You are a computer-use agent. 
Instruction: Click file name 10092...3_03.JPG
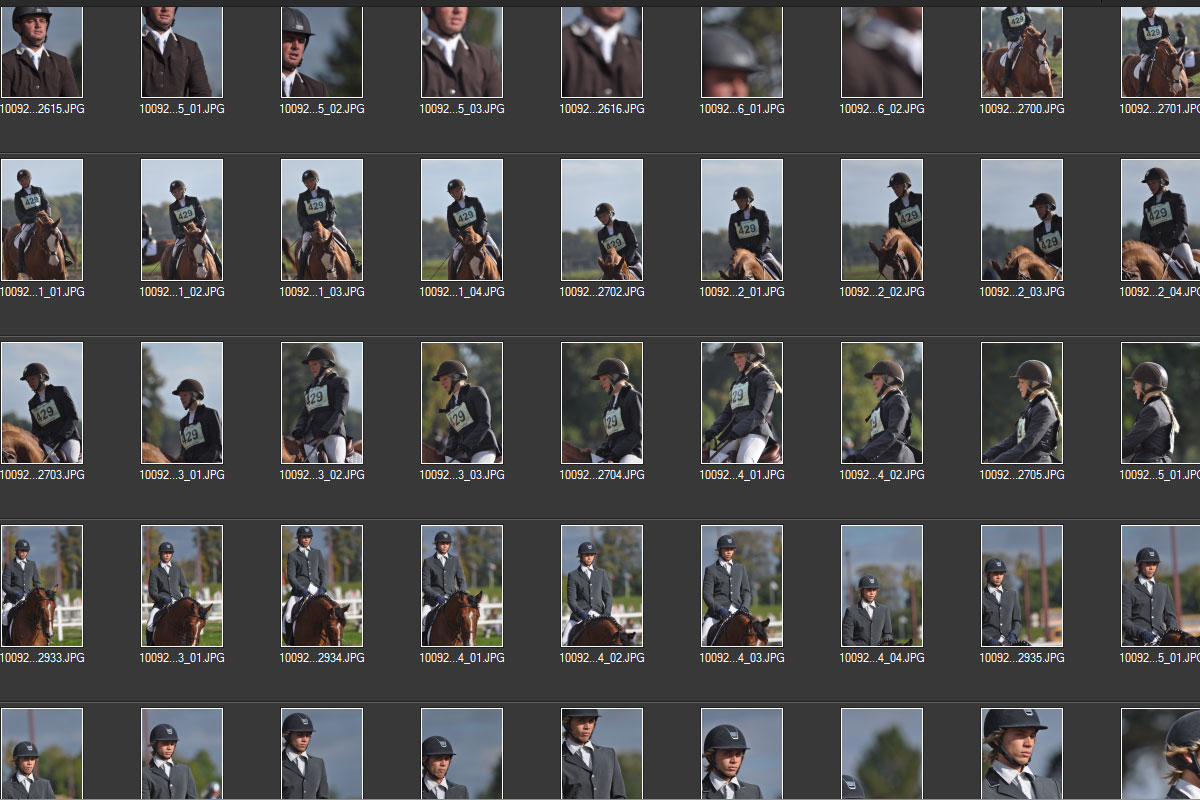click(462, 475)
